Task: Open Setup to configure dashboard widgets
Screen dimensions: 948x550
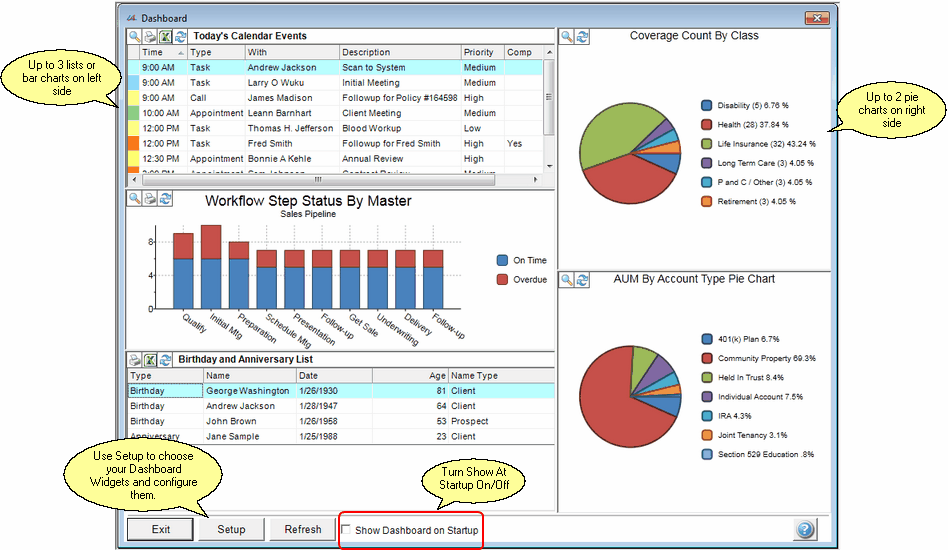Action: 231,530
